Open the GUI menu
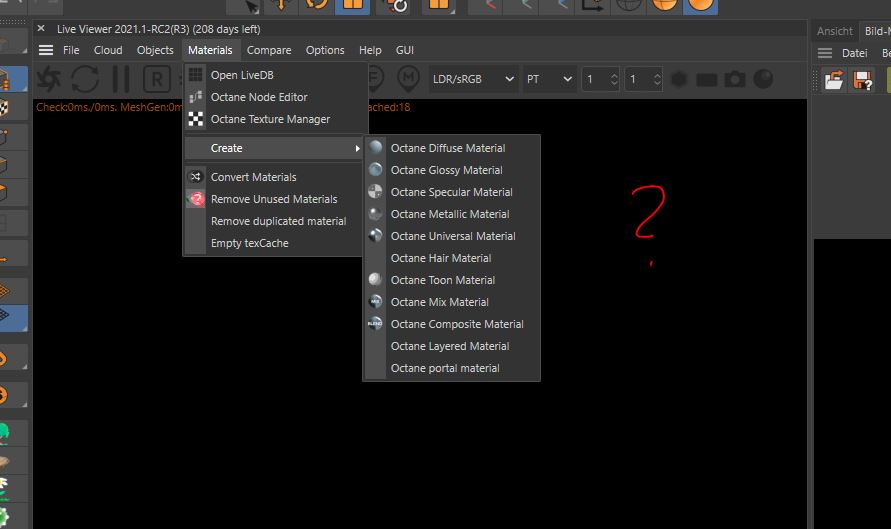The height and width of the screenshot is (529, 891). pyautogui.click(x=405, y=50)
